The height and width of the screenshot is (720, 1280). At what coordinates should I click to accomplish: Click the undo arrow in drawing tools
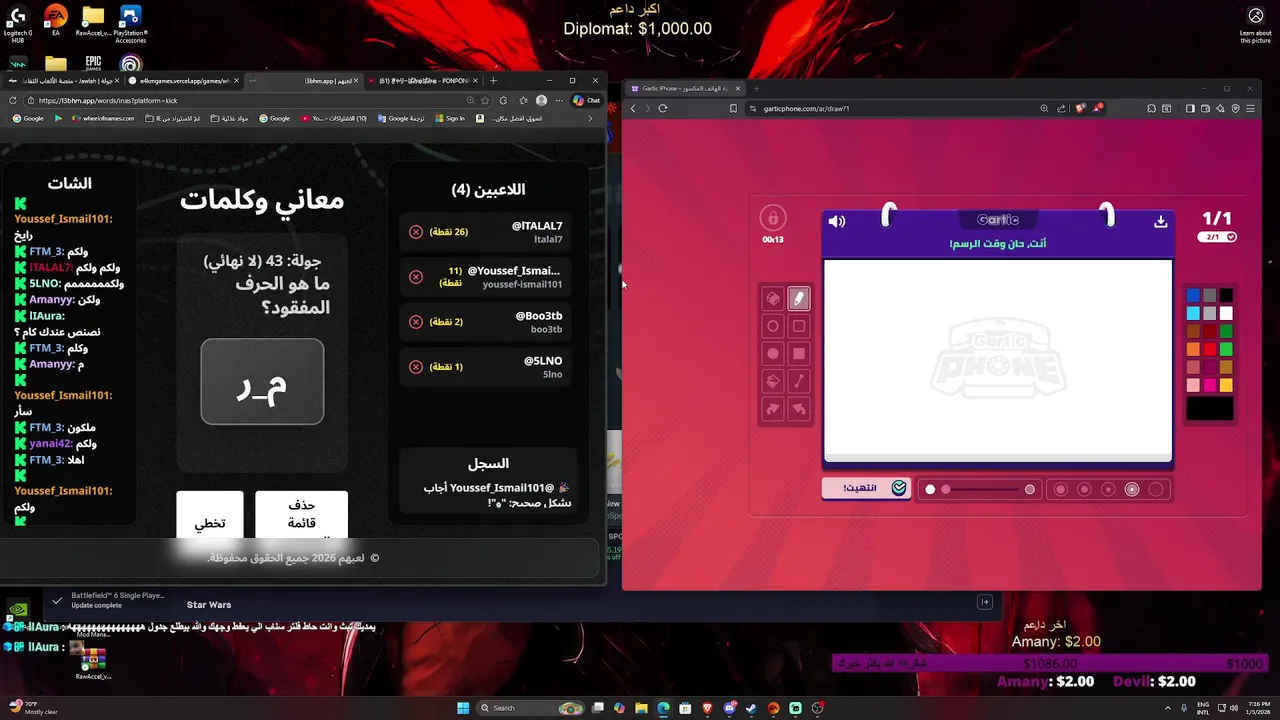[799, 409]
